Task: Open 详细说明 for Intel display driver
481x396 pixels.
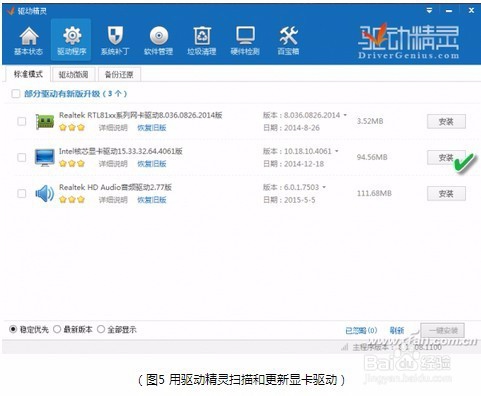Action: [x=113, y=164]
